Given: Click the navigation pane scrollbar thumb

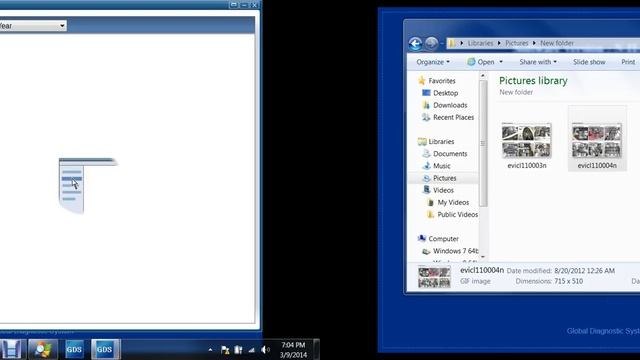Looking at the screenshot, I should [x=483, y=144].
